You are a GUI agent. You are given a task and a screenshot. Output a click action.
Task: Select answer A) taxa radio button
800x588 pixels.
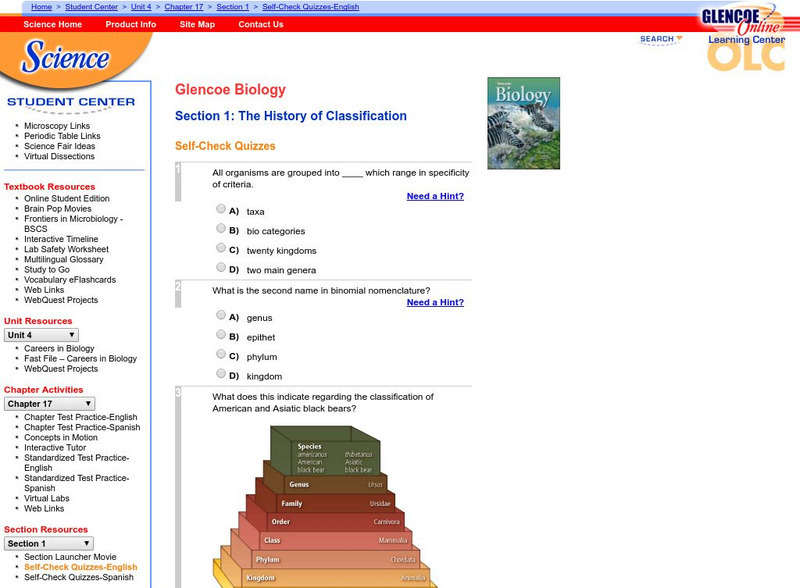pyautogui.click(x=221, y=208)
